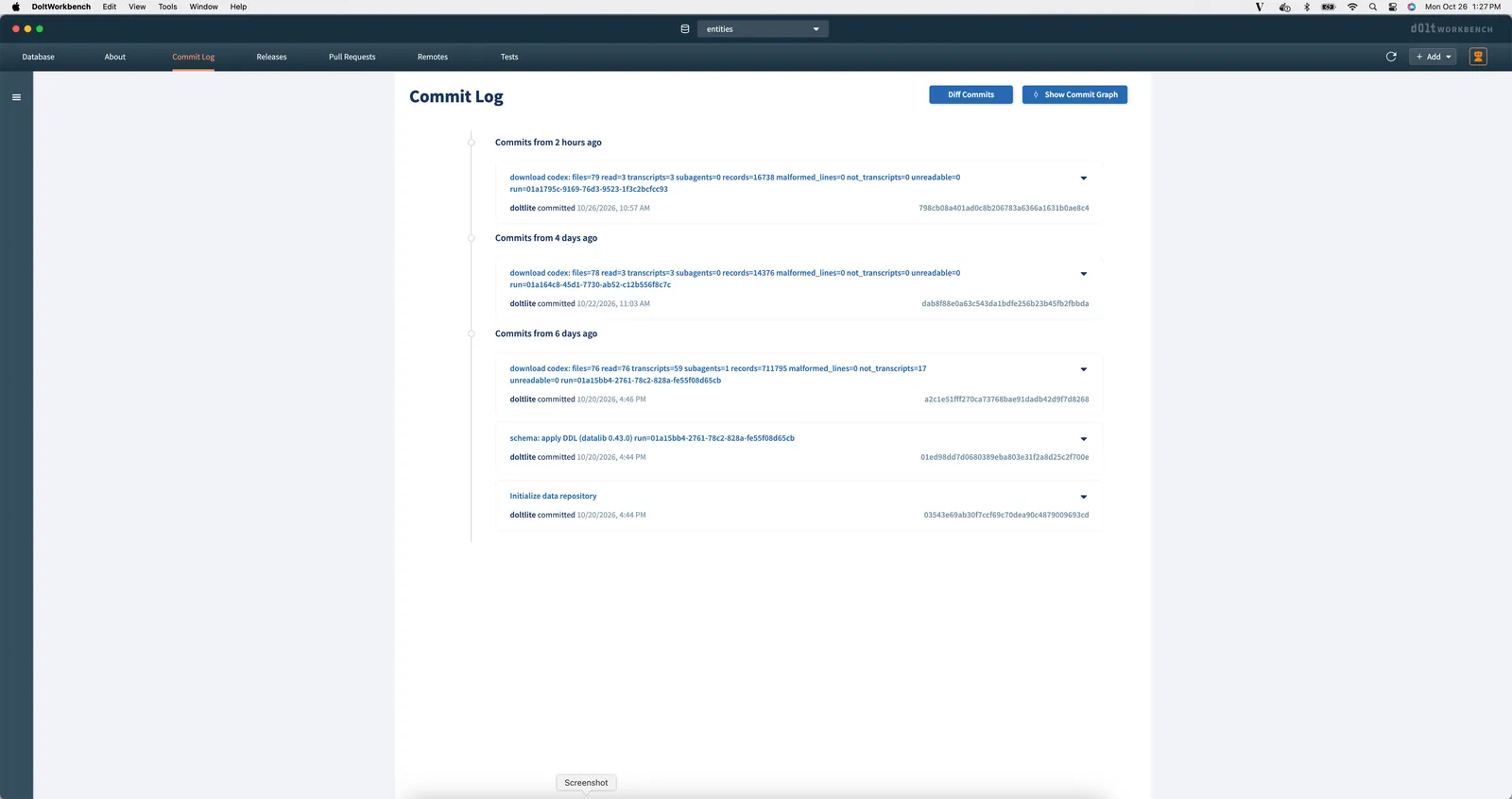
Task: Click the Wi-Fi status icon
Action: (1352, 7)
